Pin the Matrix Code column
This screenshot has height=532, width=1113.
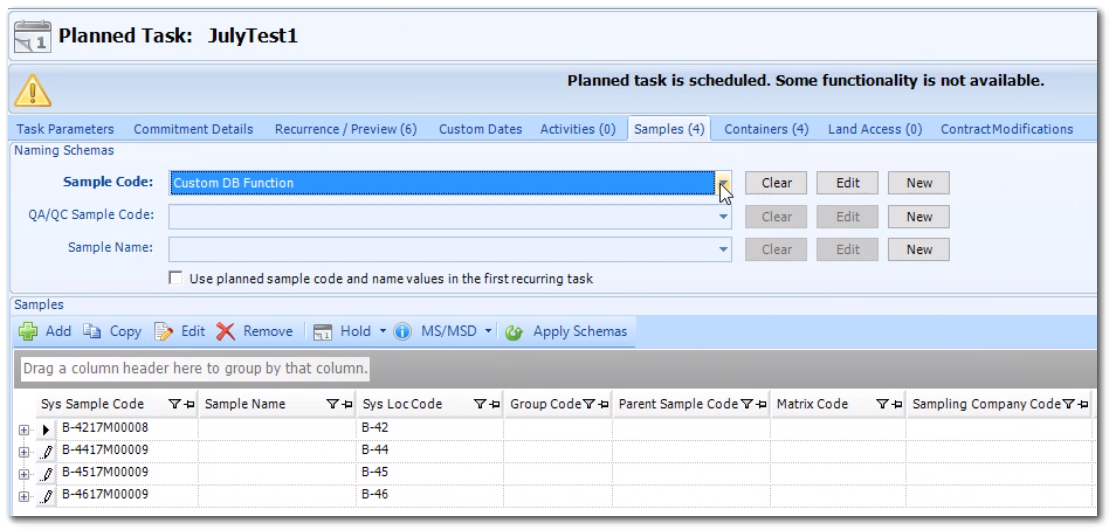point(896,404)
